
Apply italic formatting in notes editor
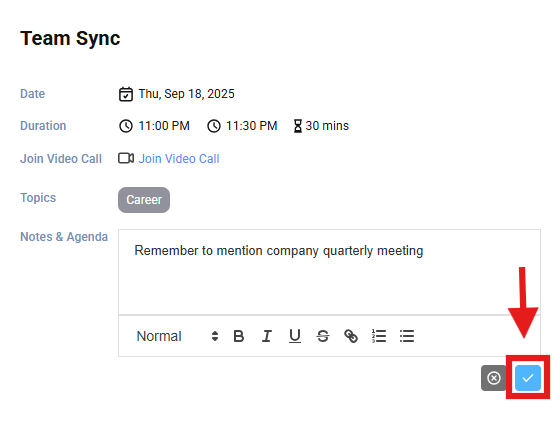pyautogui.click(x=267, y=336)
